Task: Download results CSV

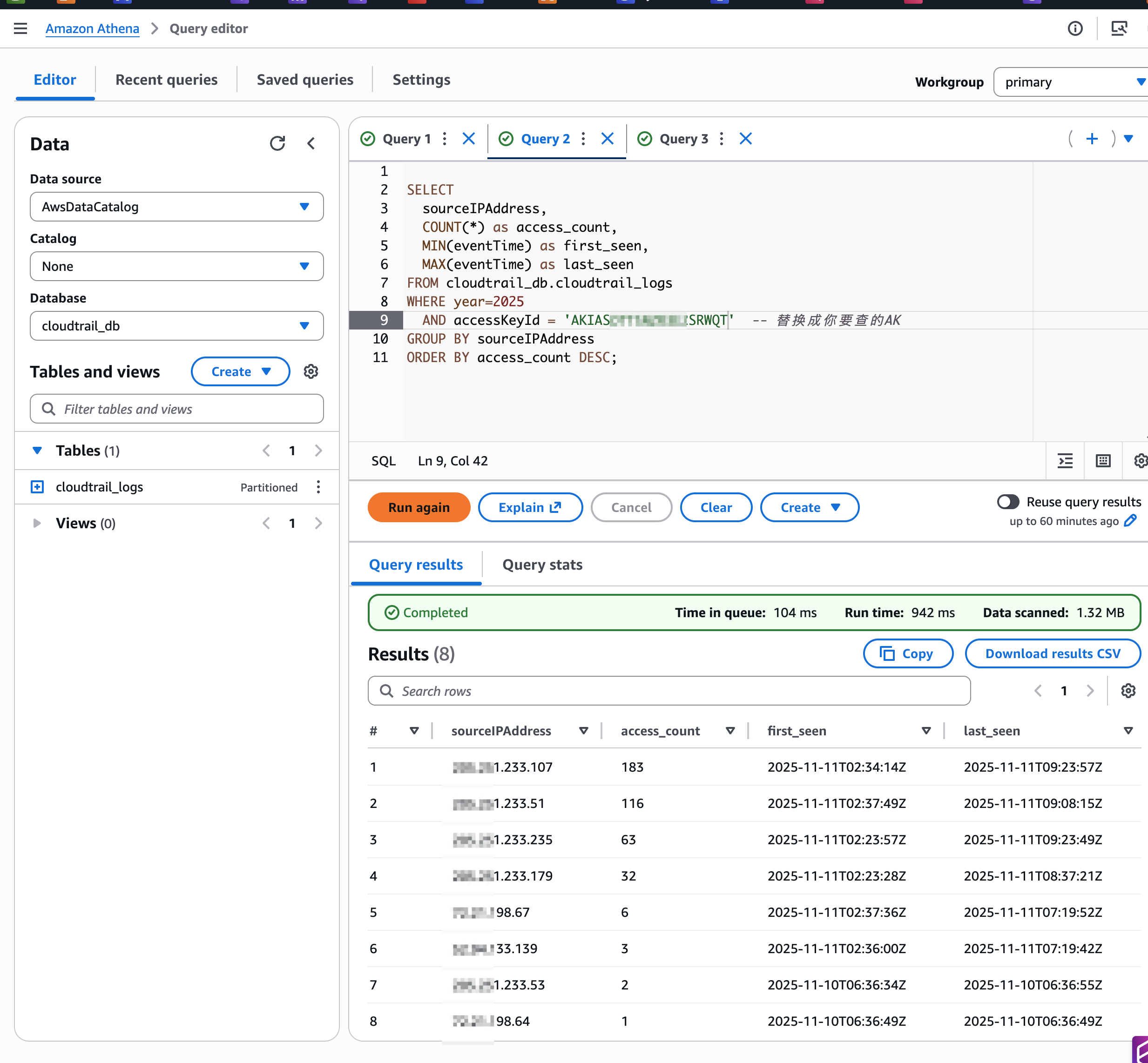Action: point(1052,653)
